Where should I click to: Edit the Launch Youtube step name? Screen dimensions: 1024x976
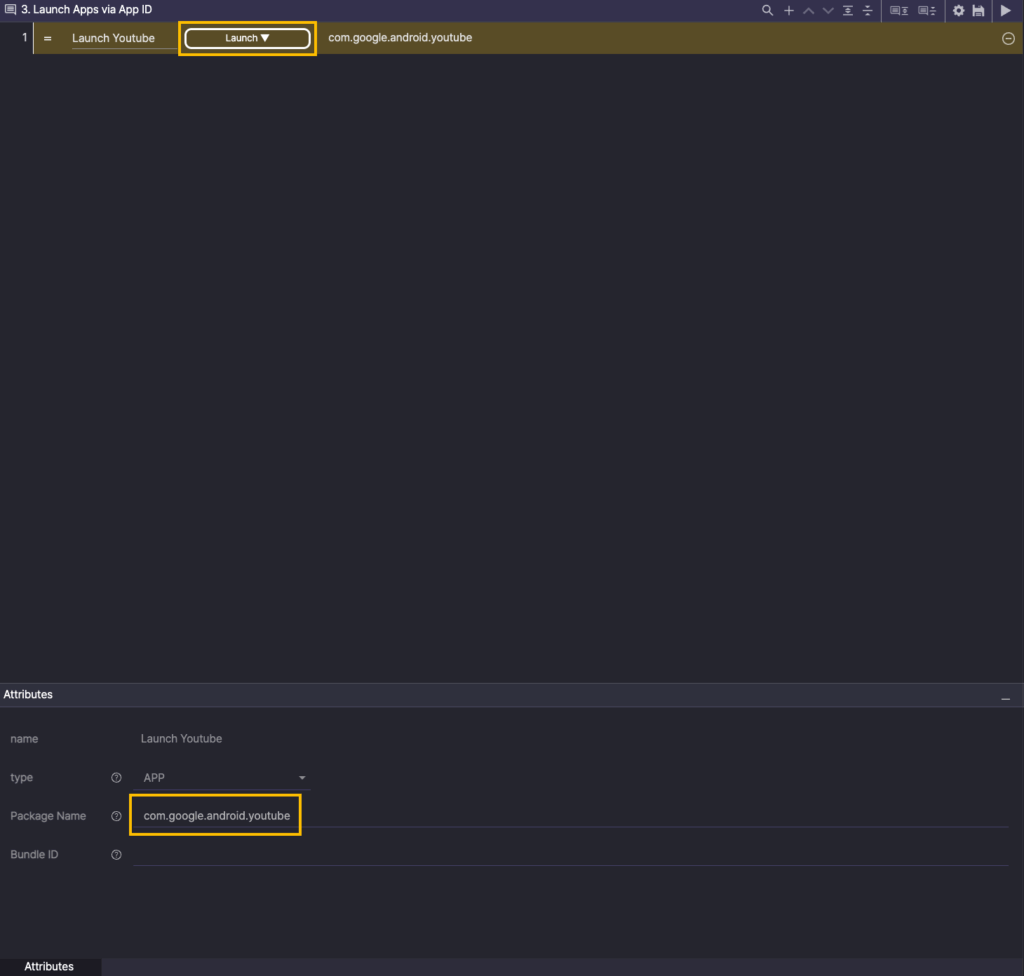tap(114, 38)
